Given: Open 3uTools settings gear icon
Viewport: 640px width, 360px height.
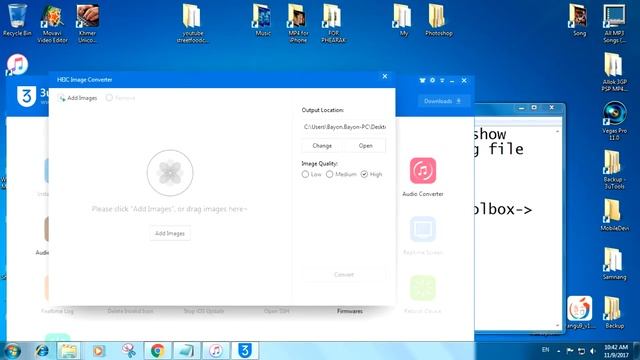Looking at the screenshot, I should pos(433,80).
